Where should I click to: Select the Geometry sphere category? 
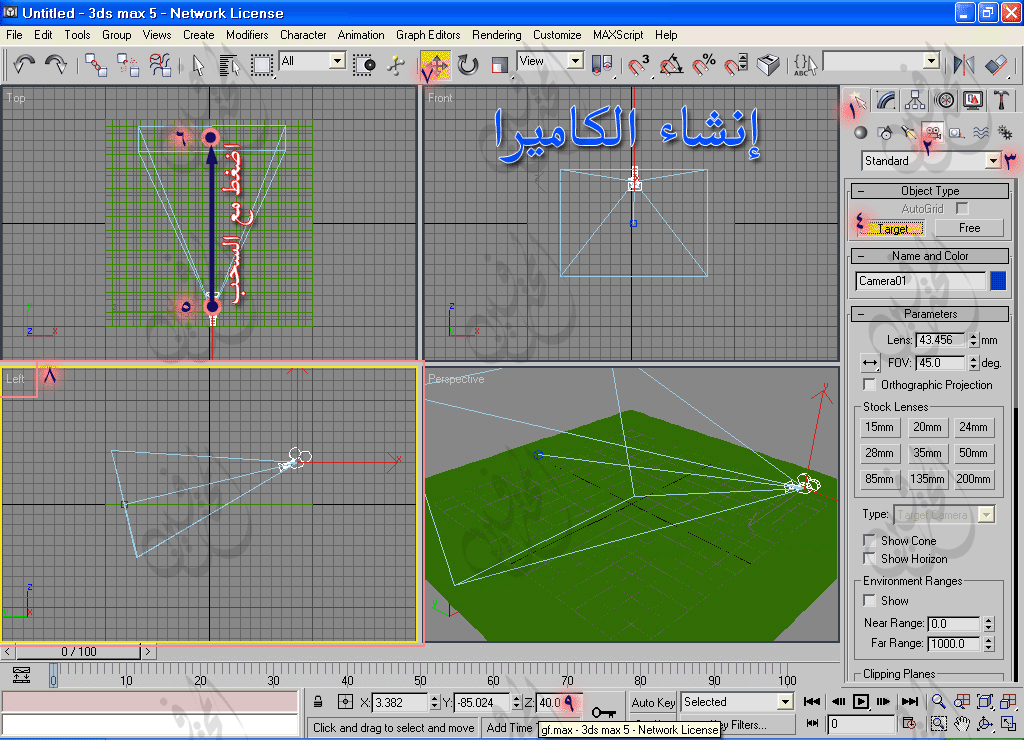[x=861, y=133]
